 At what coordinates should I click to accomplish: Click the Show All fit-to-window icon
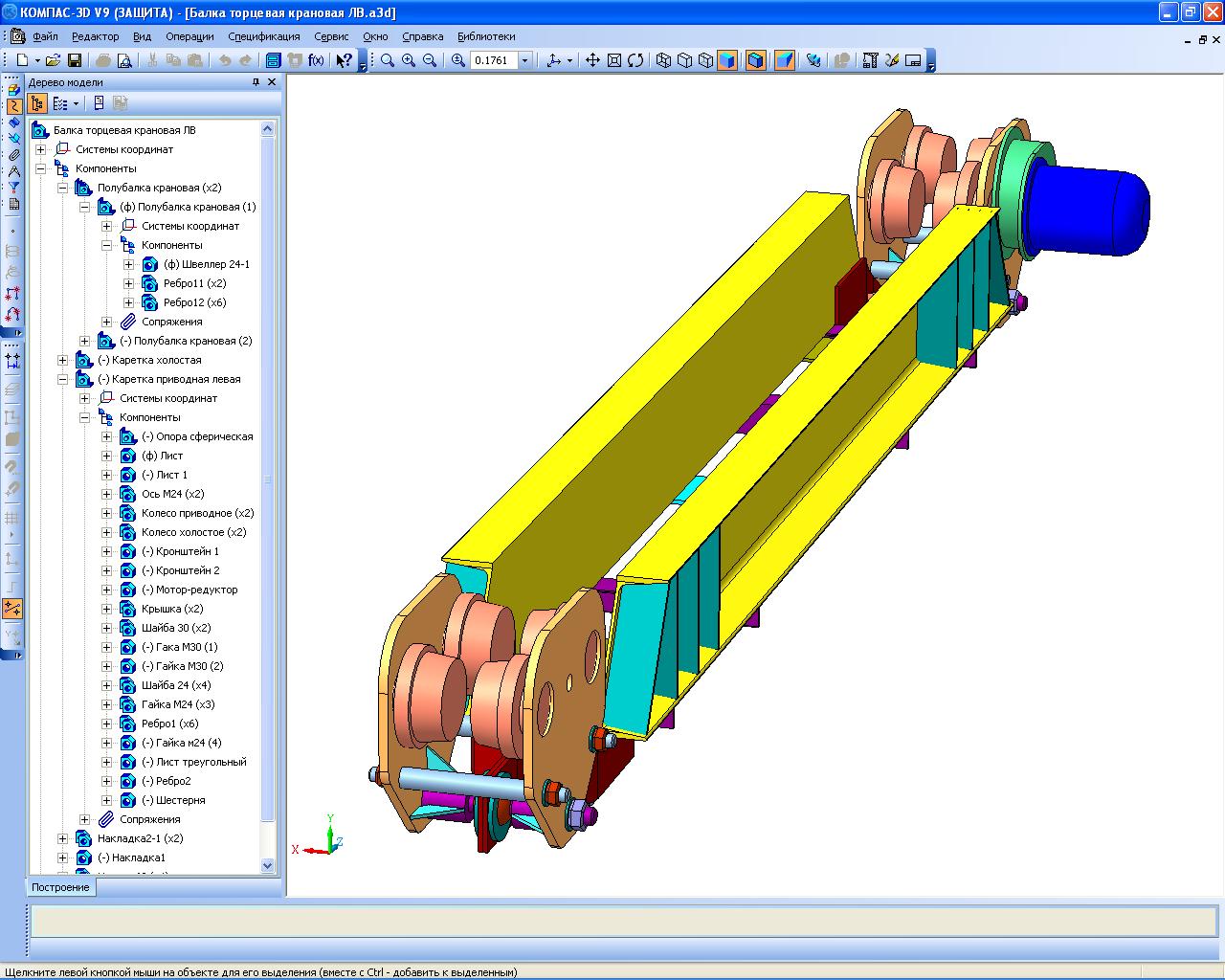(613, 60)
